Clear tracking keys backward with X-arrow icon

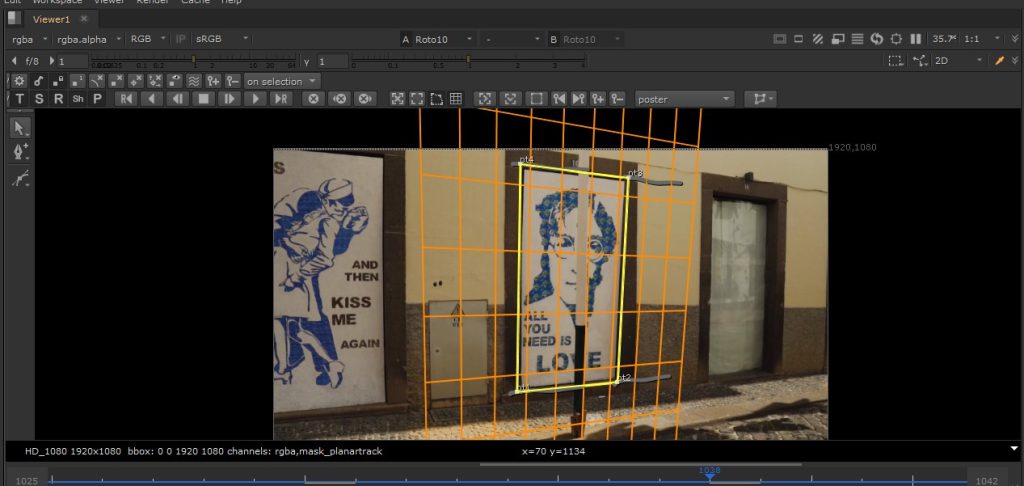pos(340,99)
